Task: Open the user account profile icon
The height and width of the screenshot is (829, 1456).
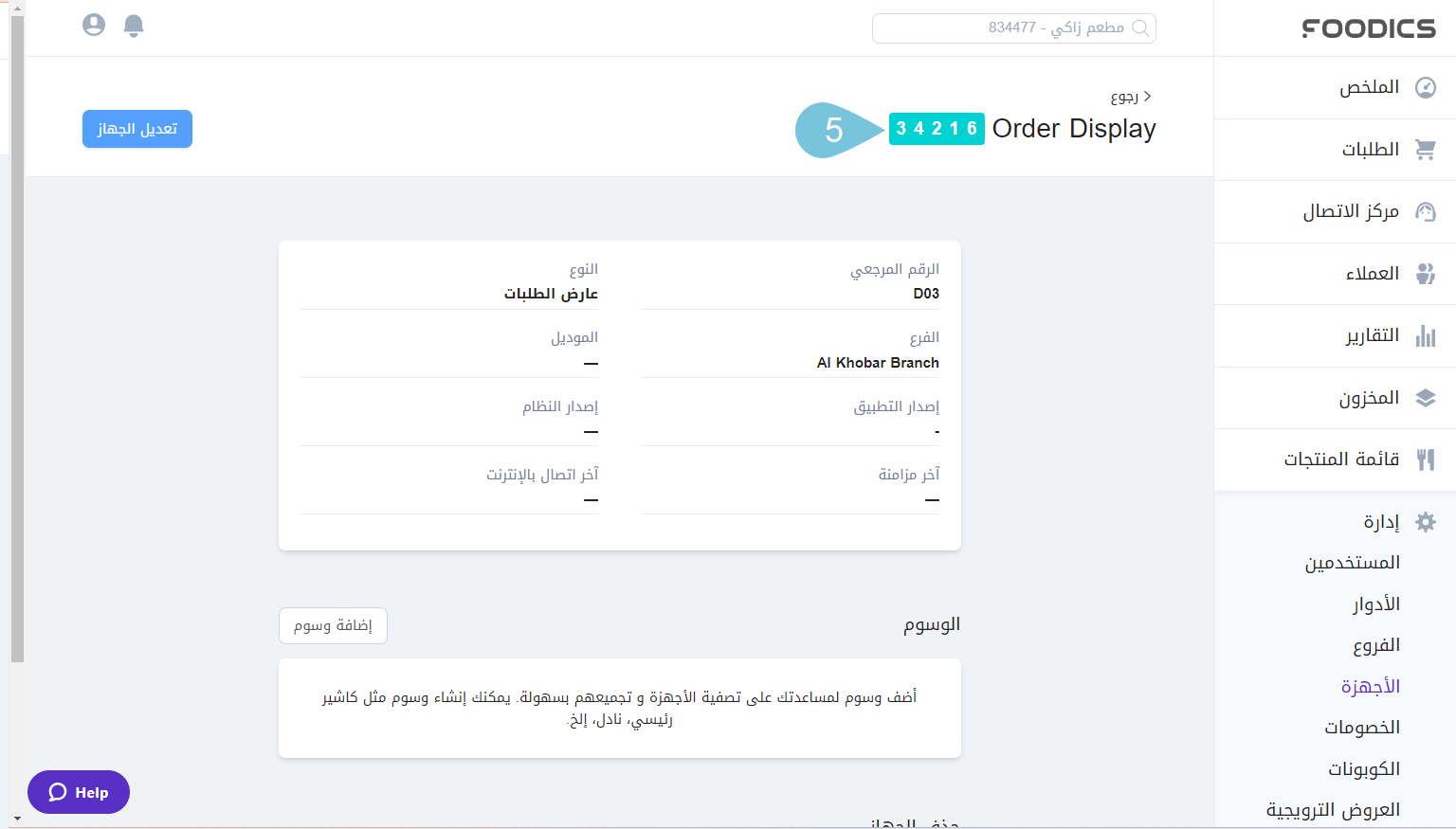Action: [94, 25]
